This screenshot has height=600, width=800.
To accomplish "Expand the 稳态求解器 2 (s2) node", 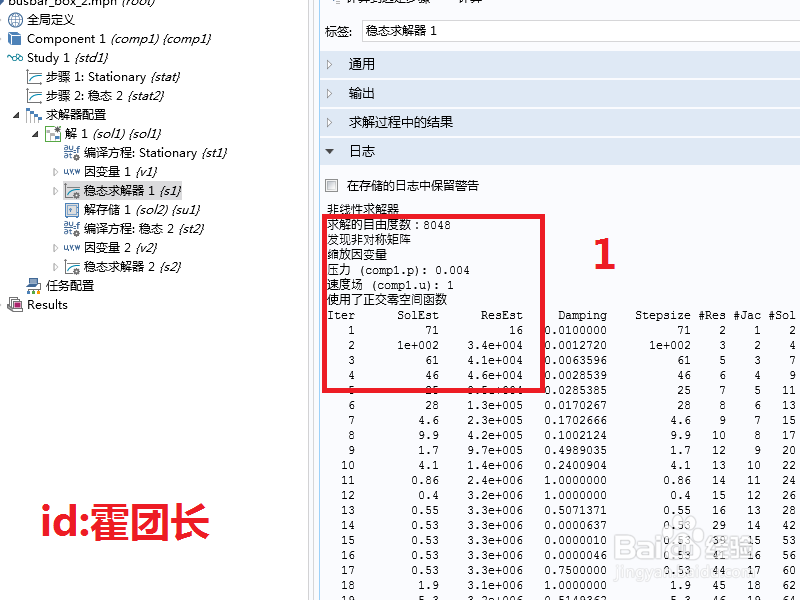I will pyautogui.click(x=56, y=266).
